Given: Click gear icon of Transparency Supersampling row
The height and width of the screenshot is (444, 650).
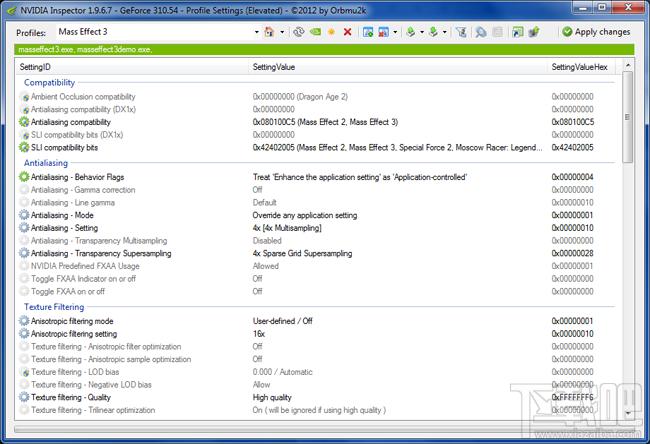Looking at the screenshot, I should 24,253.
